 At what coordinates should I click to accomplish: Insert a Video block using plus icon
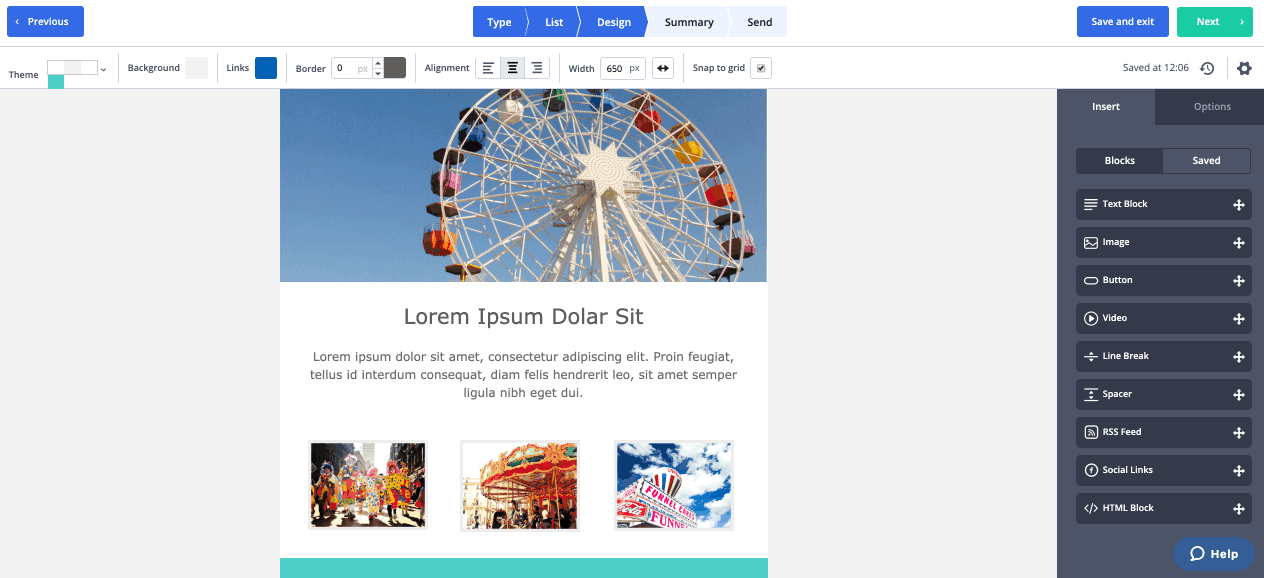1238,319
